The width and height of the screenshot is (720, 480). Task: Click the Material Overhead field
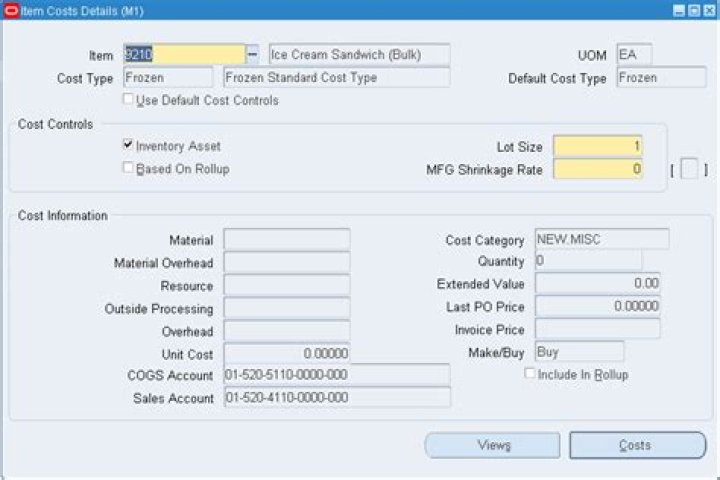point(287,262)
